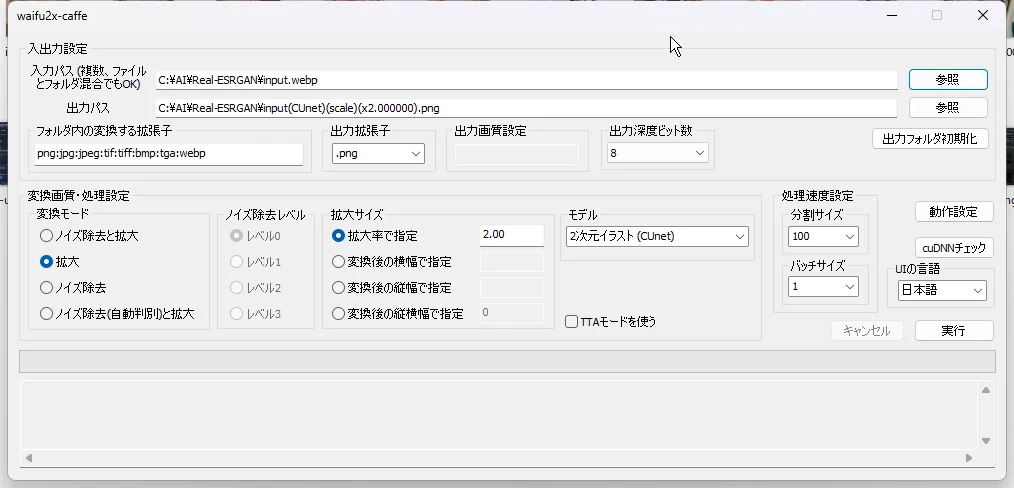Open the 出力拡張子 .png dropdown
The image size is (1014, 488).
click(379, 154)
